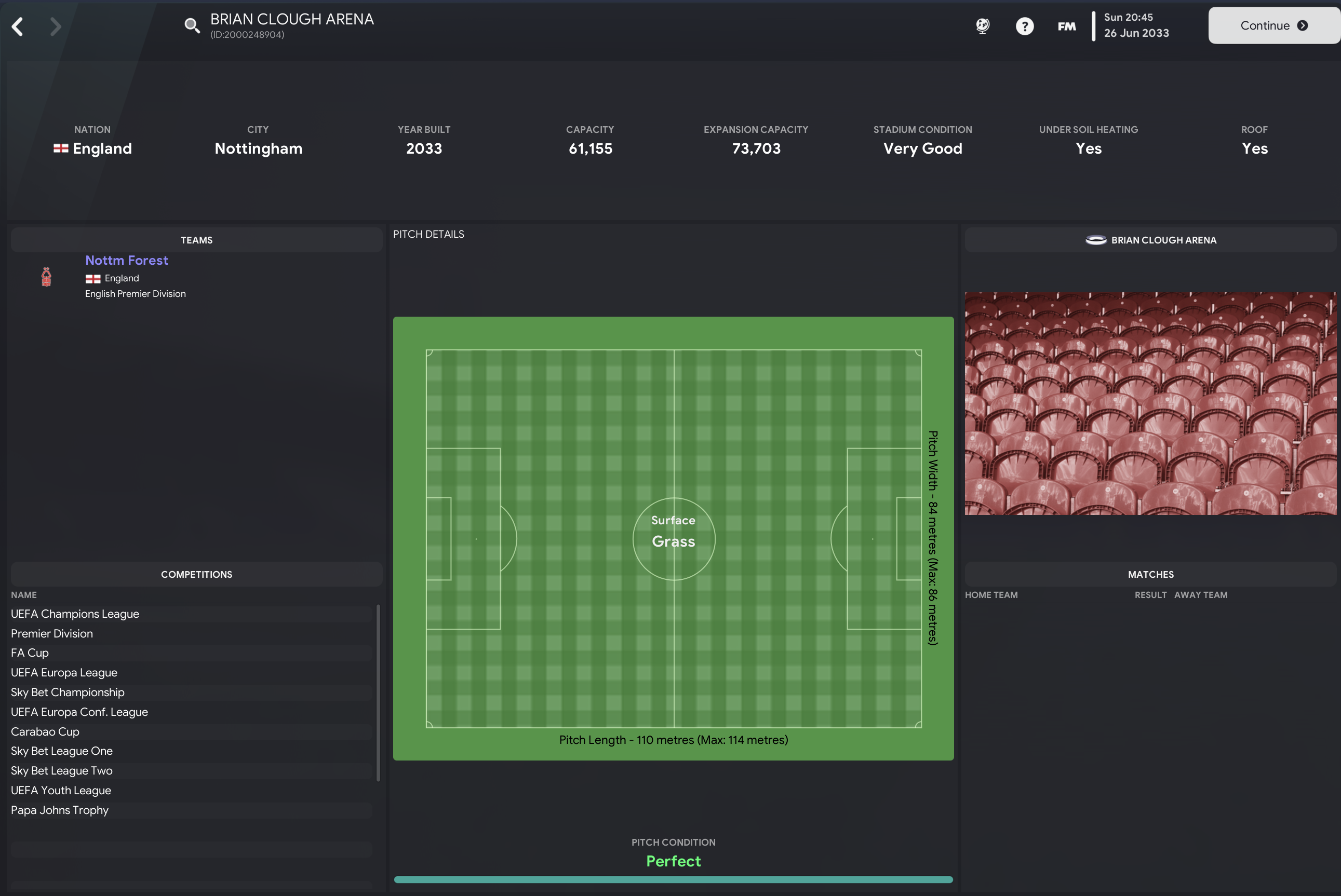Open the help question mark icon
Viewport: 1341px width, 896px height.
tap(1024, 26)
